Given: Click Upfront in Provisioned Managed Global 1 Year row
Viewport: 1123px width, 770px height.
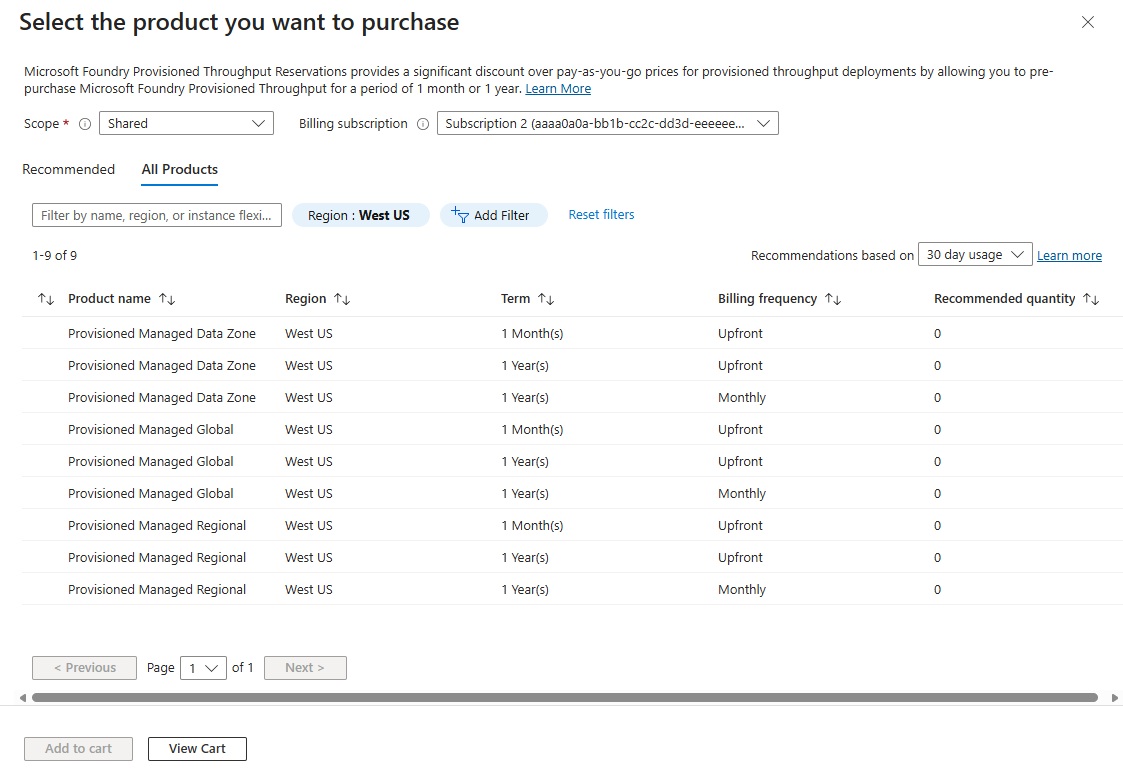Looking at the screenshot, I should [740, 461].
